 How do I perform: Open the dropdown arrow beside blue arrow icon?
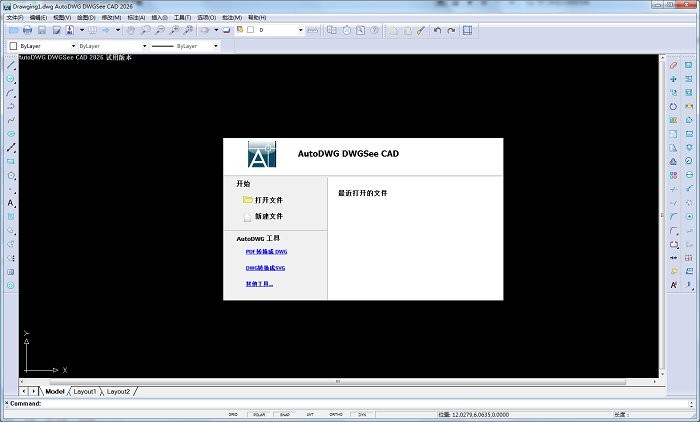pos(118,30)
